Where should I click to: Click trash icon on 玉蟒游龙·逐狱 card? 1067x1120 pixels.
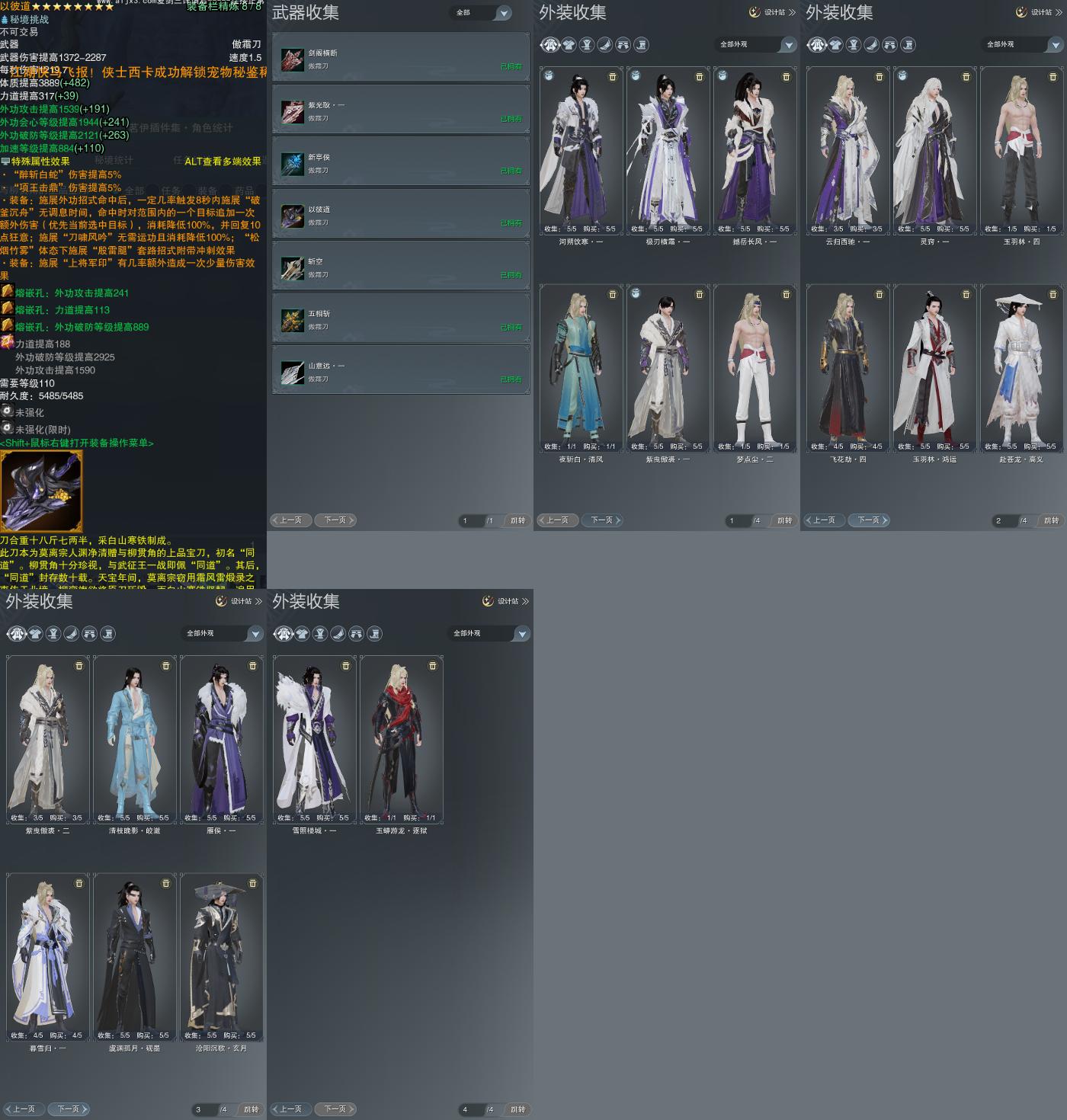coord(433,666)
